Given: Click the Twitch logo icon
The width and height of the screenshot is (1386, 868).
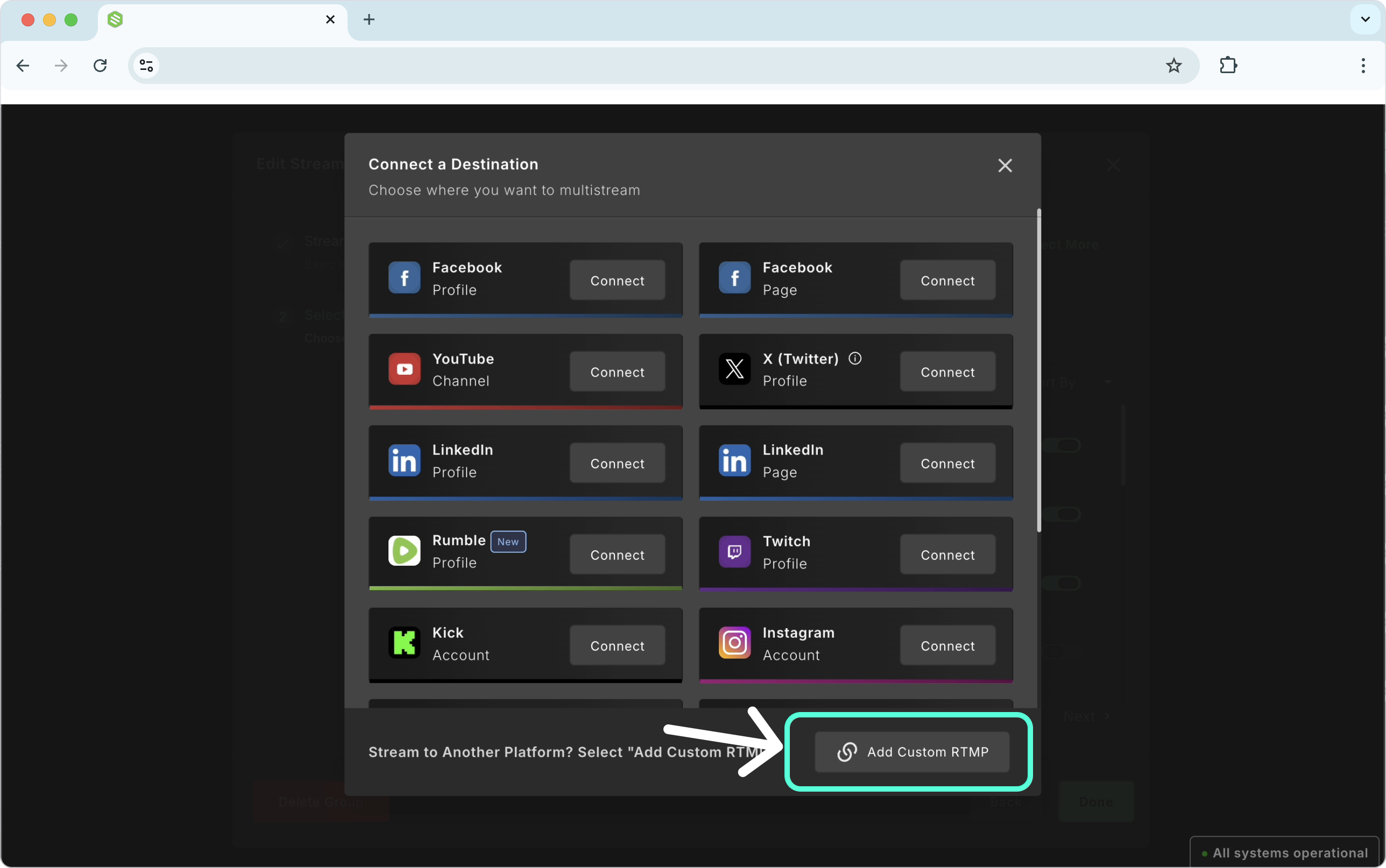Looking at the screenshot, I should [x=734, y=551].
